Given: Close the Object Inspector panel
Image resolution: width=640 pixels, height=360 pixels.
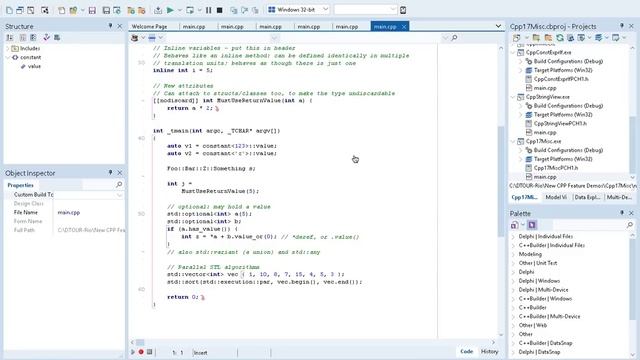Looking at the screenshot, I should [120, 173].
